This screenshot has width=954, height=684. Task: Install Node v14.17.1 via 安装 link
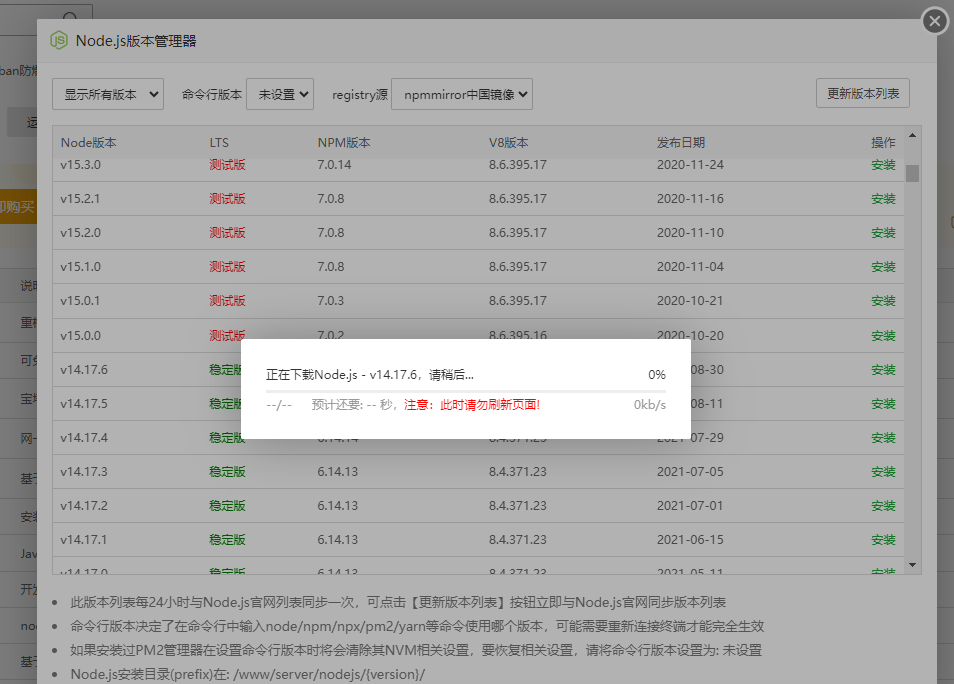(x=883, y=540)
